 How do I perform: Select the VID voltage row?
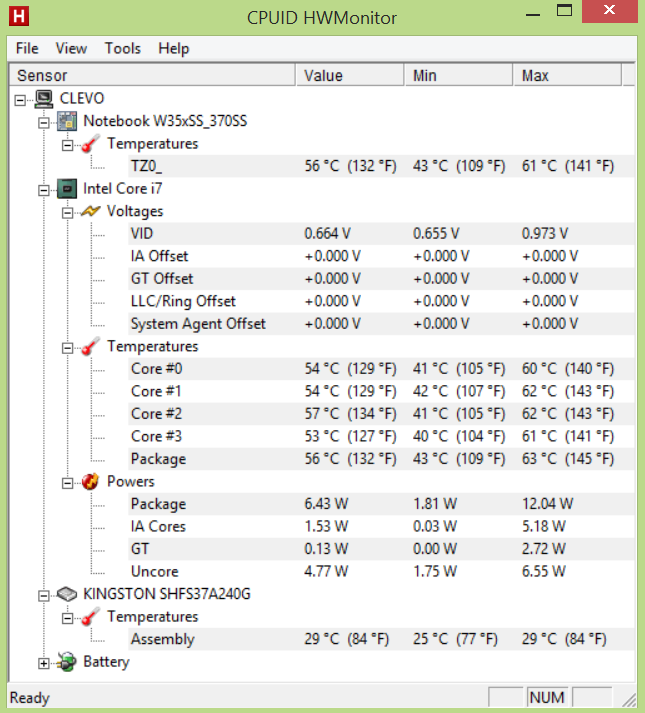pyautogui.click(x=382, y=234)
